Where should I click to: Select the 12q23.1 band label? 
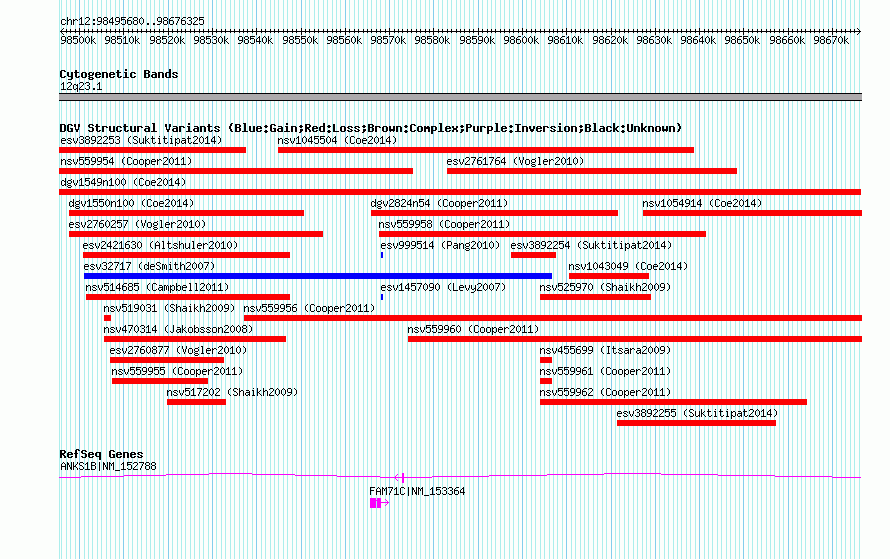[81, 86]
